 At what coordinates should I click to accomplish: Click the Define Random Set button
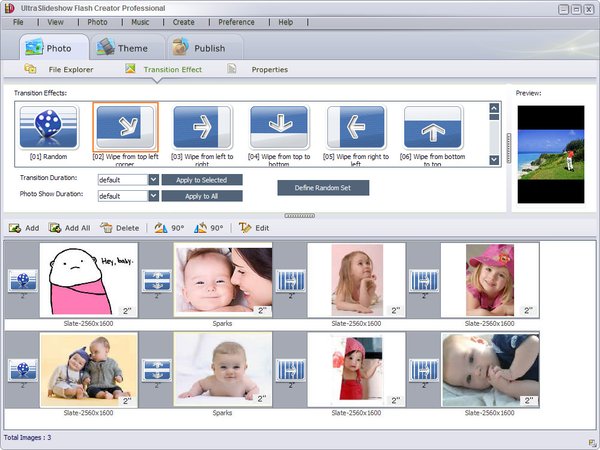323,187
